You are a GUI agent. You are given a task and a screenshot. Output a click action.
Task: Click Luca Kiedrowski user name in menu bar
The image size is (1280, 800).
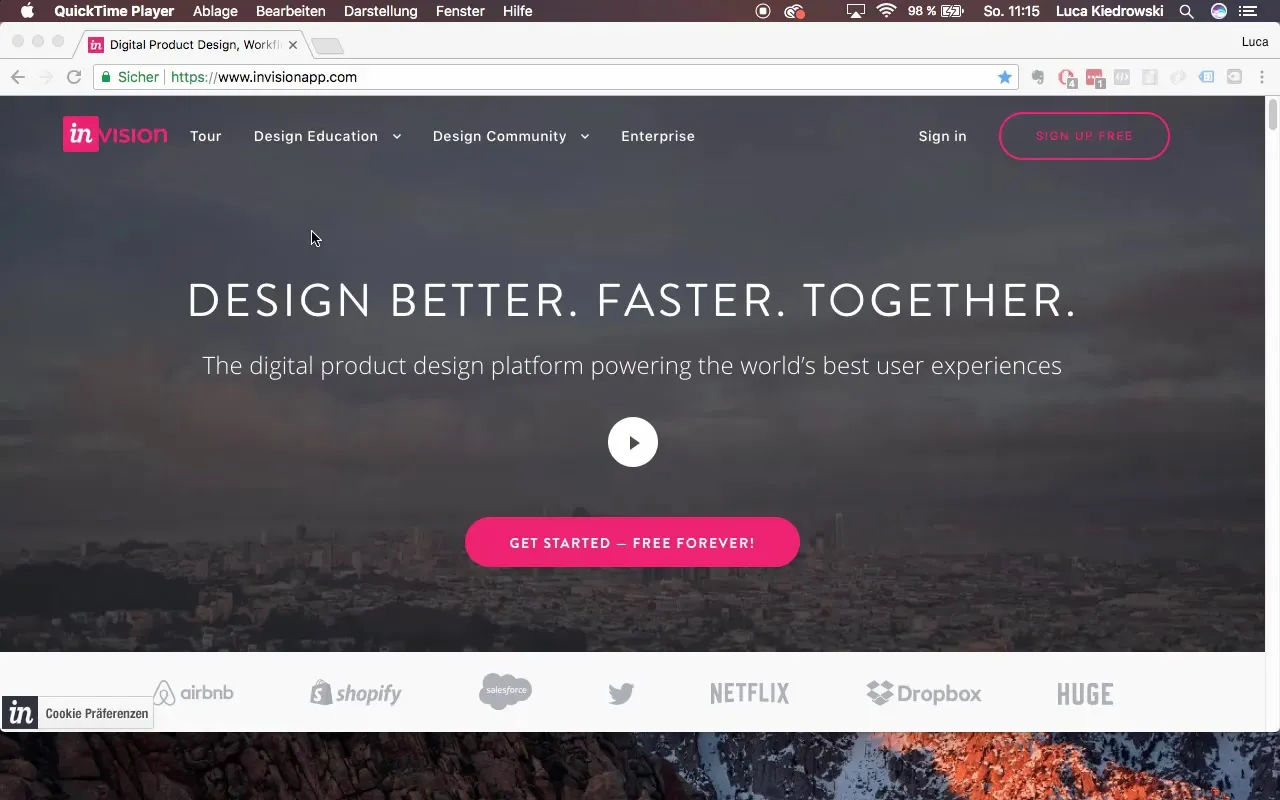tap(1110, 11)
